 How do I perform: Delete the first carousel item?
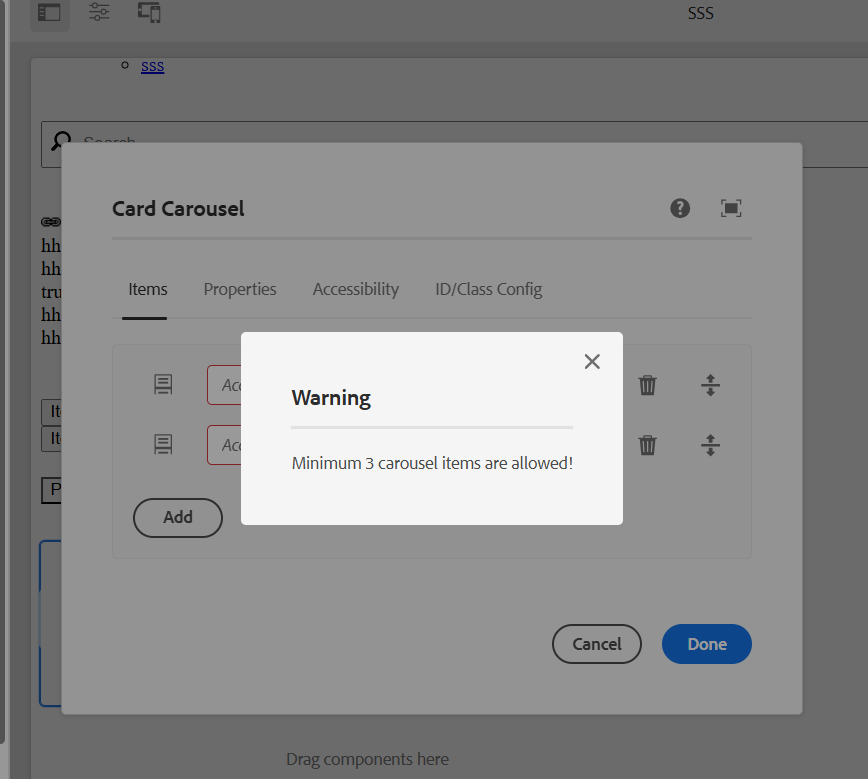point(648,385)
